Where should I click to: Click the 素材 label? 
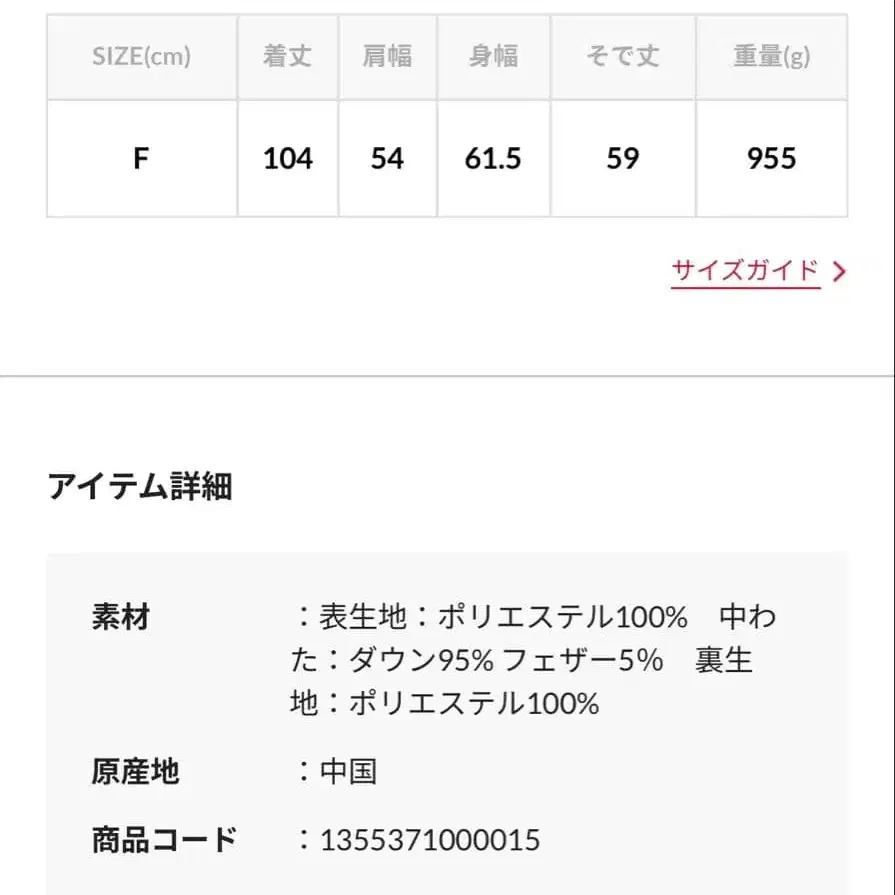click(x=121, y=617)
